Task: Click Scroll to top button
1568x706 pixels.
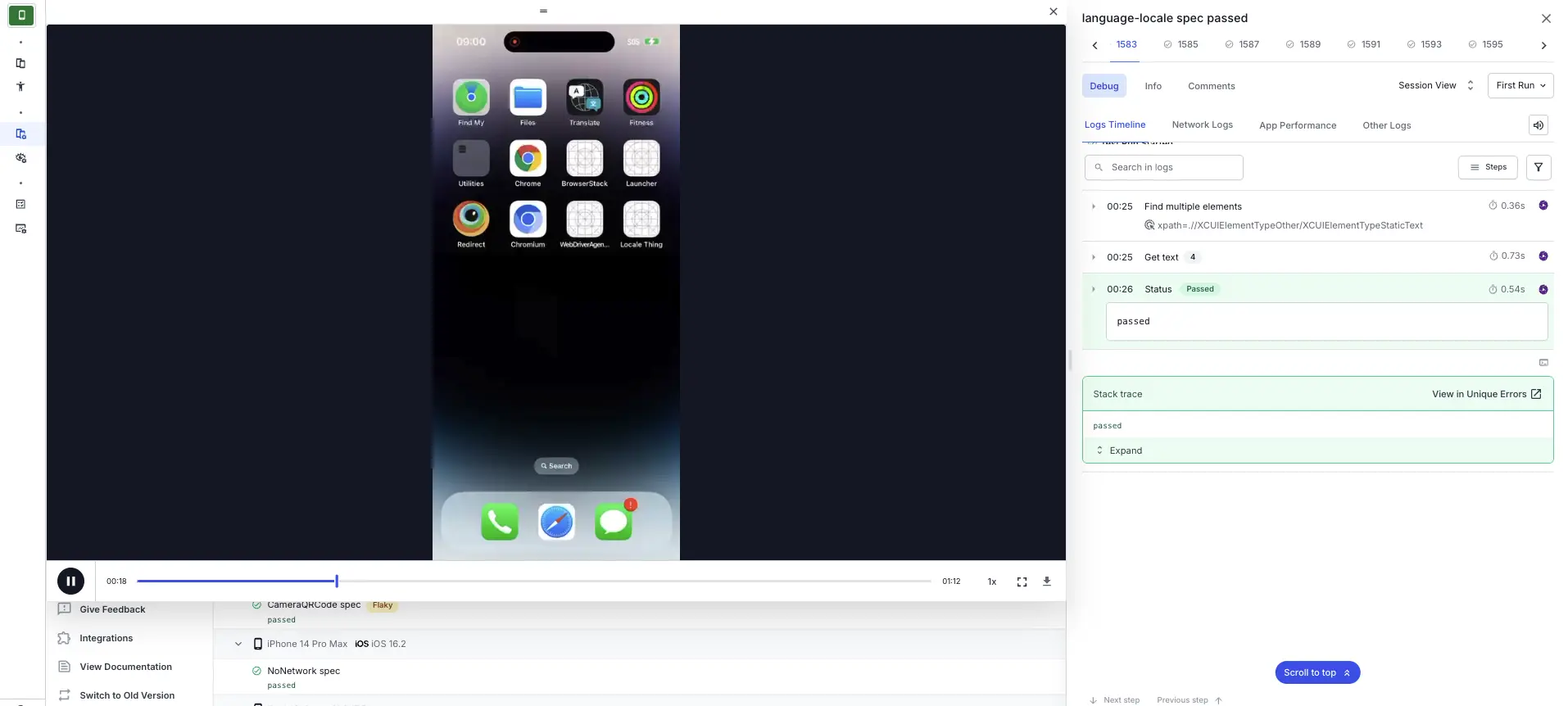Action: coord(1316,672)
